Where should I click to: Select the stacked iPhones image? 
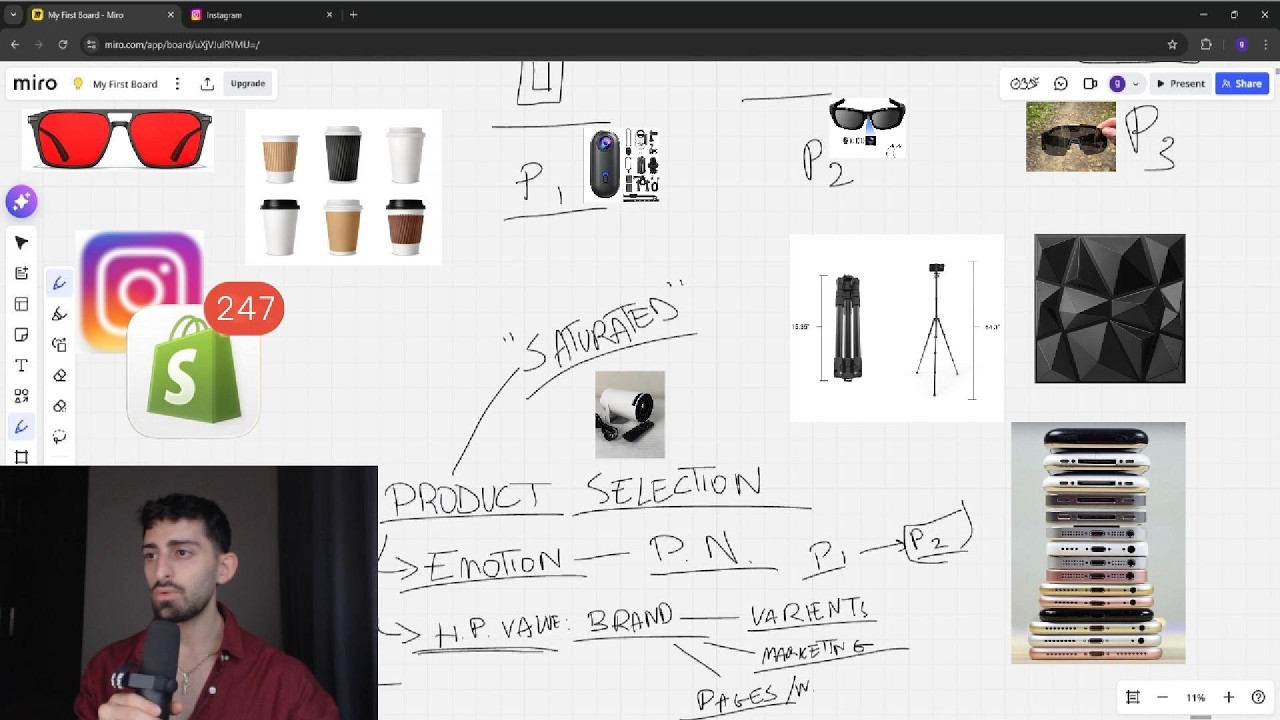click(1098, 543)
